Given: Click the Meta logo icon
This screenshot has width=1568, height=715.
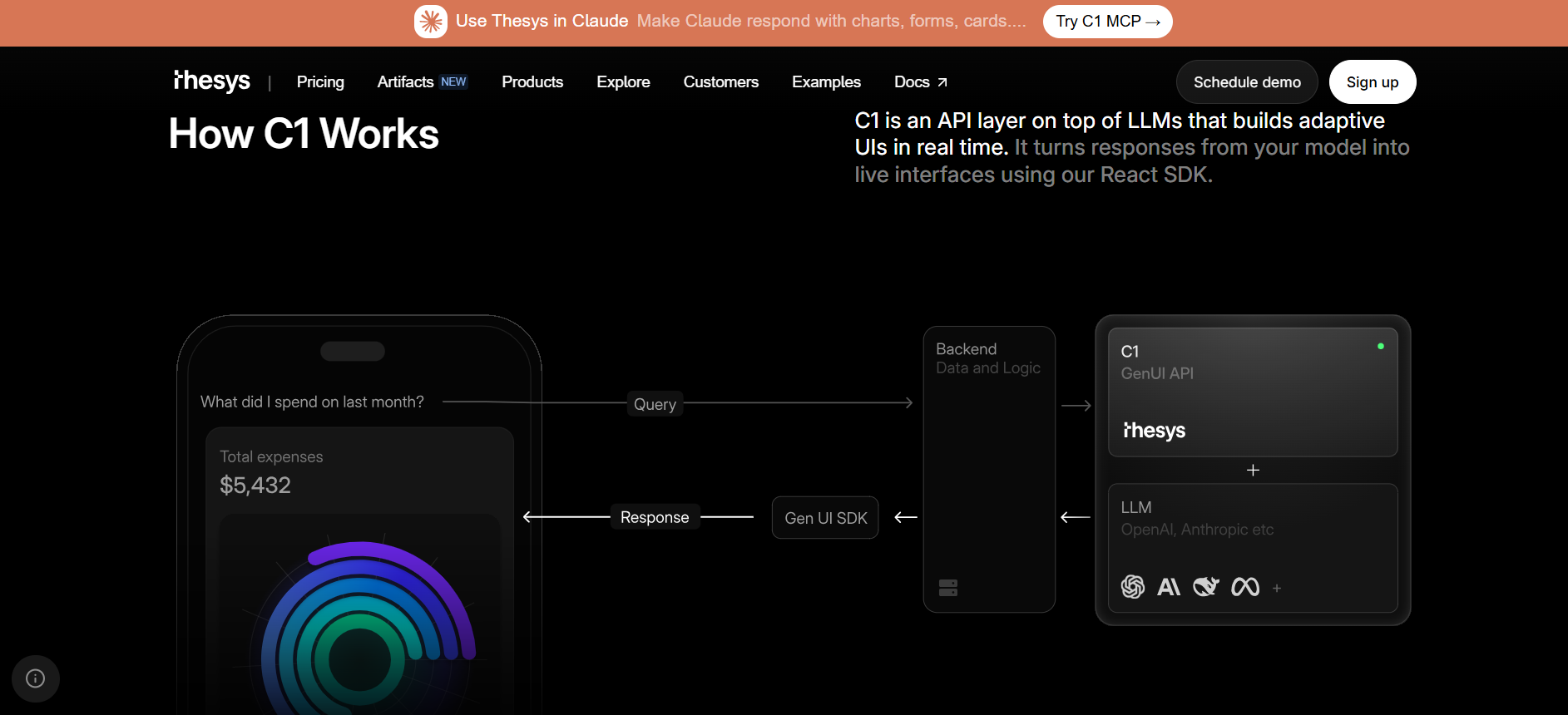Looking at the screenshot, I should pyautogui.click(x=1245, y=587).
